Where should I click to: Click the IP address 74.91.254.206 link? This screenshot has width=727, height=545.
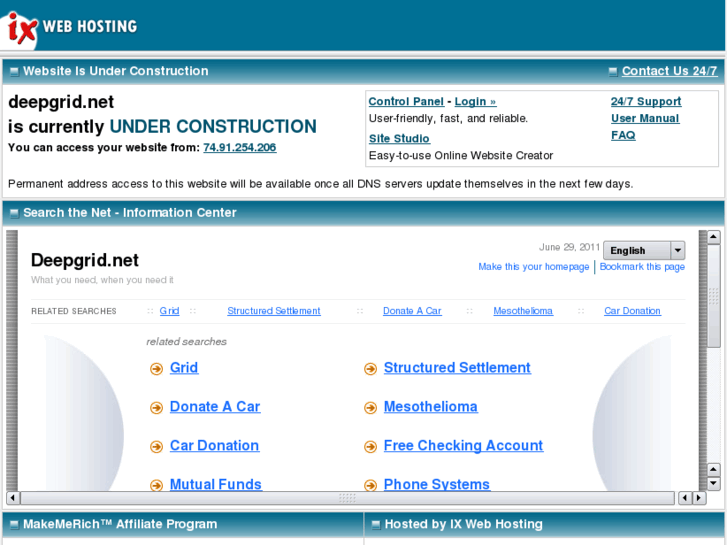(x=240, y=147)
